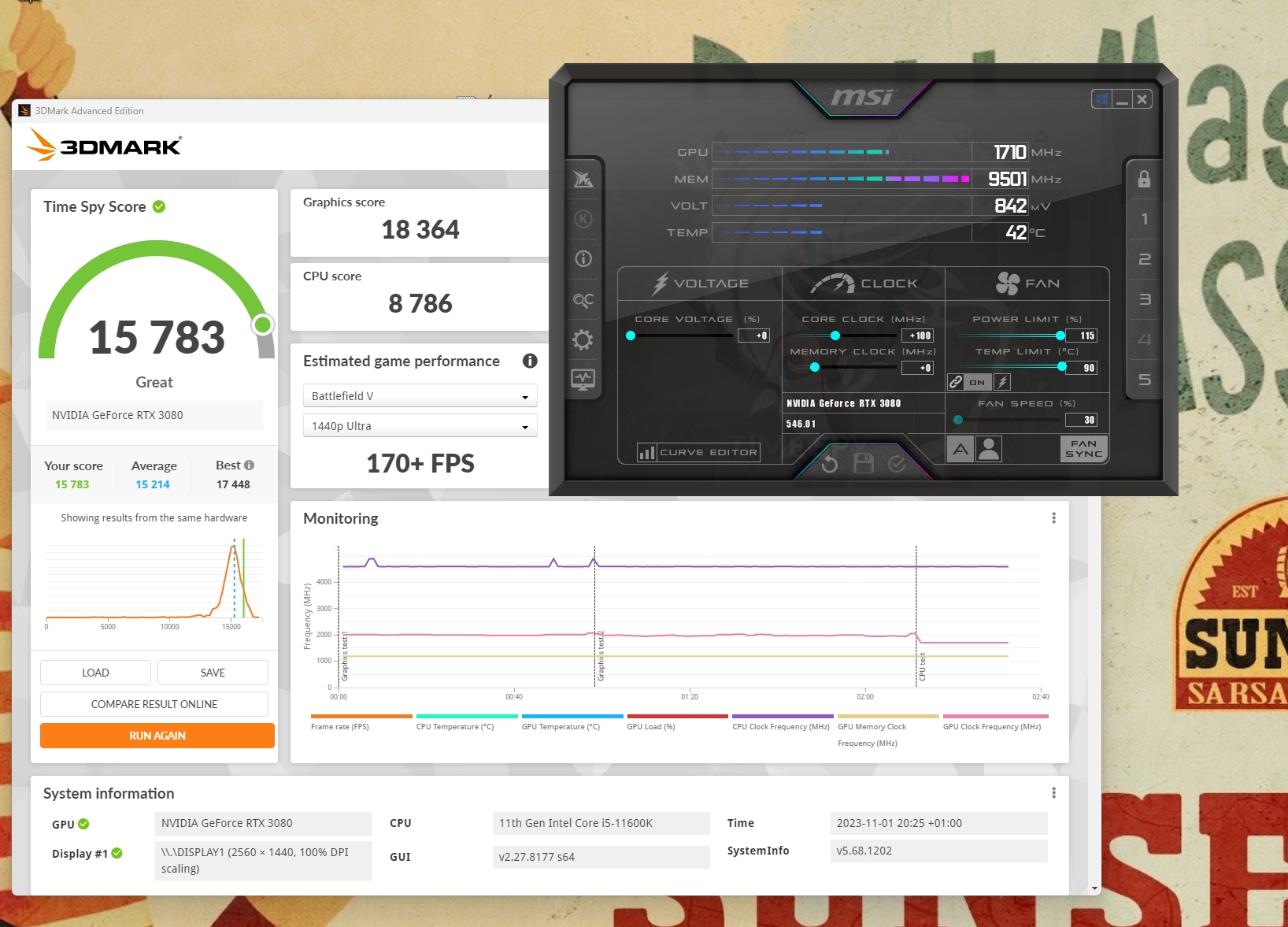Viewport: 1288px width, 927px height.
Task: Open the Monitoring panel options menu
Action: point(1053,518)
